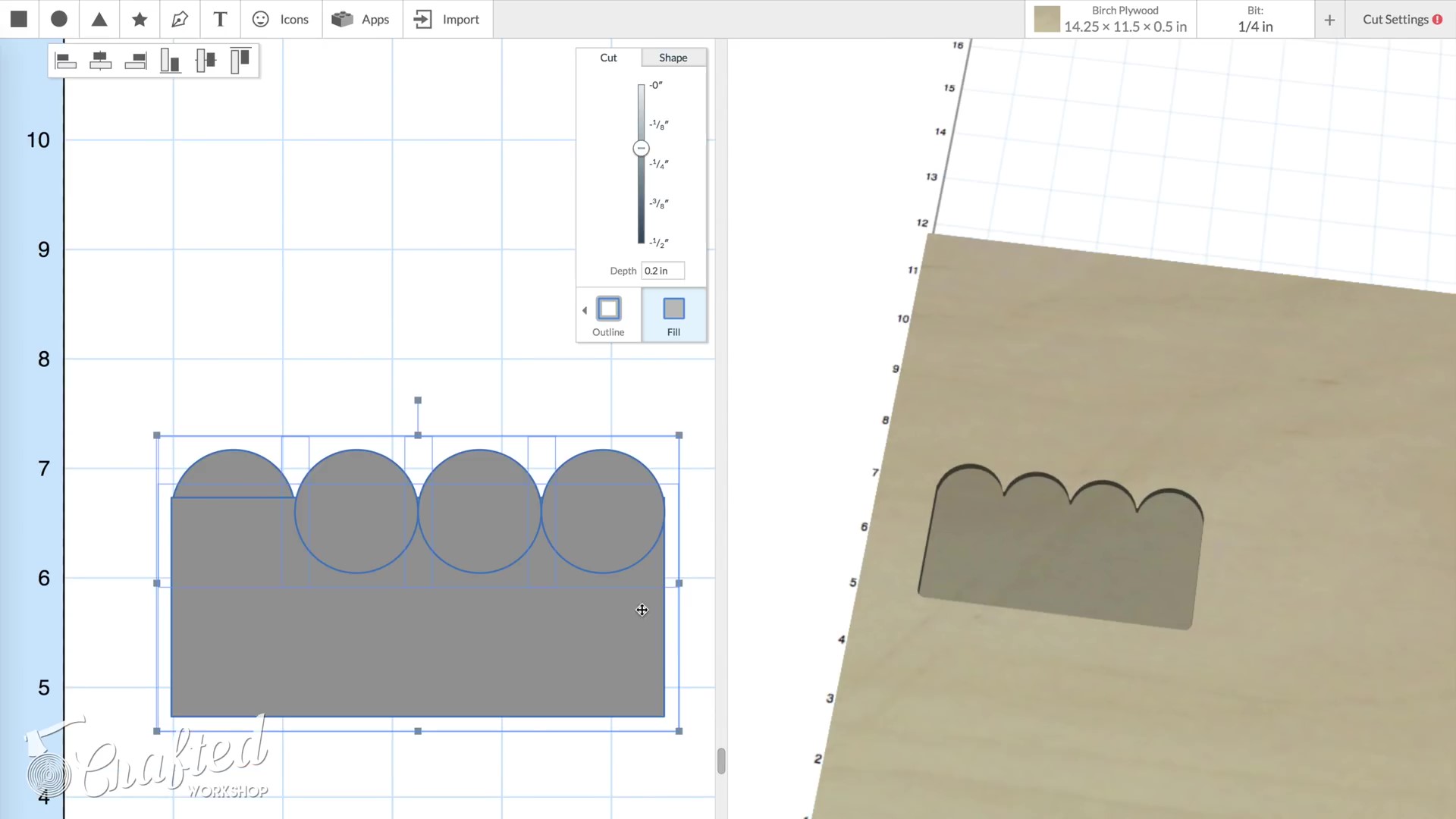Click the bottom-right selection handle

coord(679,731)
